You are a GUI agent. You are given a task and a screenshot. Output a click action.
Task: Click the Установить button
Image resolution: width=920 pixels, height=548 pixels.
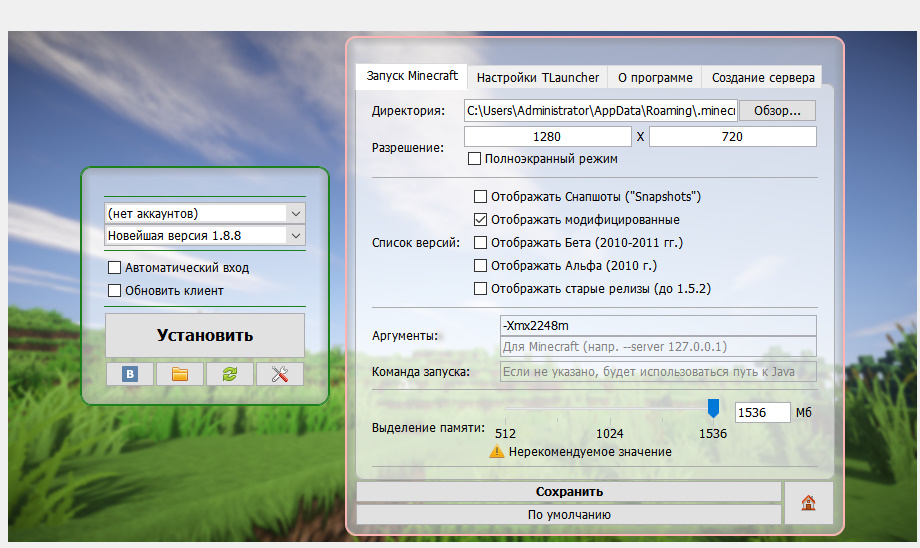click(x=205, y=335)
